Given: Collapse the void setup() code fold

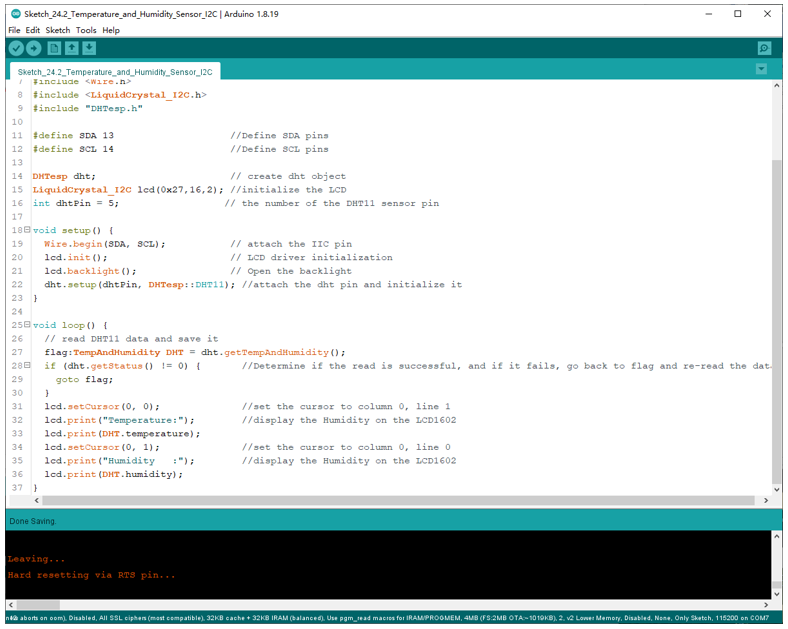Looking at the screenshot, I should (27, 230).
